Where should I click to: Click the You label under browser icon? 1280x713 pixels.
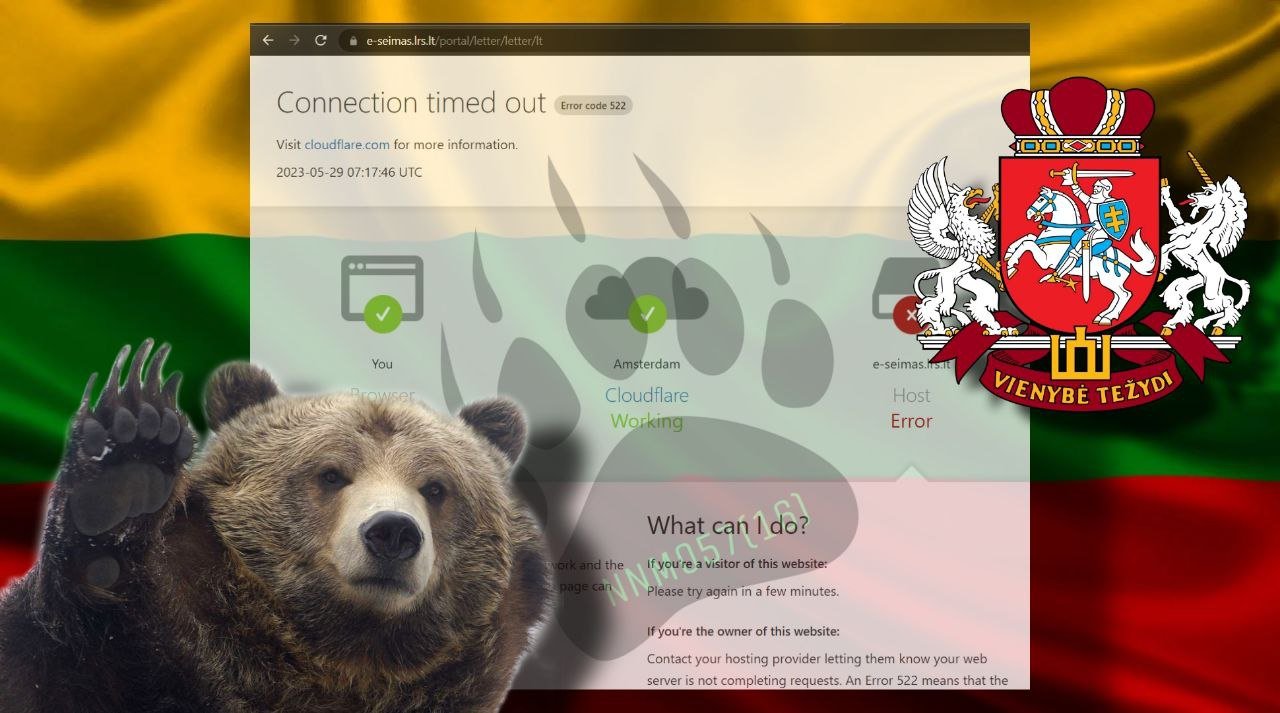[x=382, y=364]
